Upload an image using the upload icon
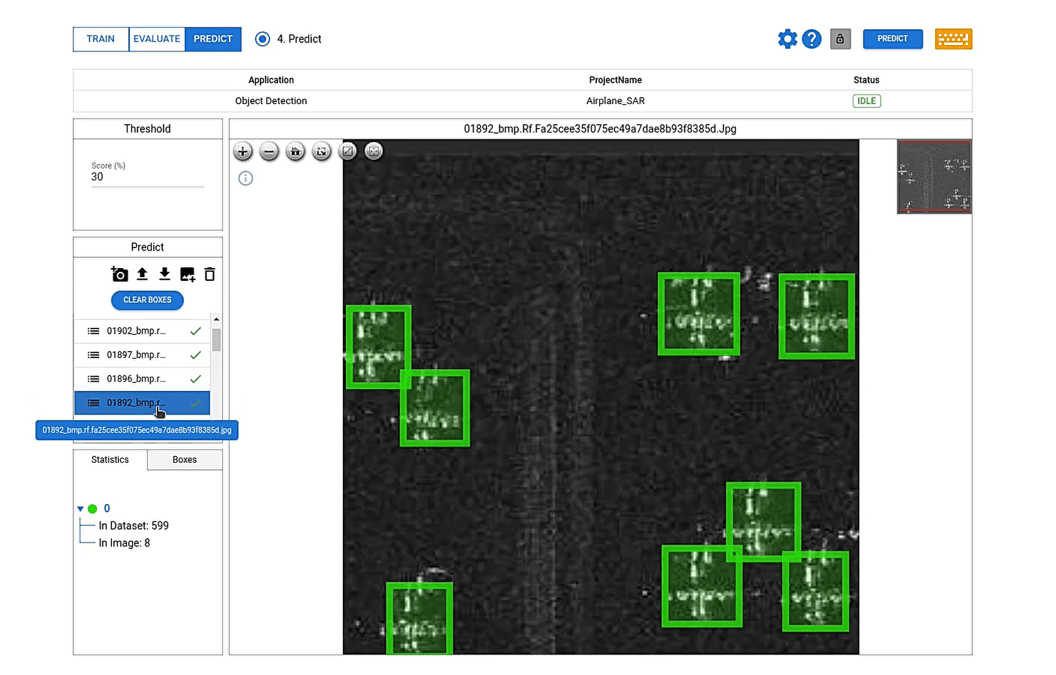The width and height of the screenshot is (1056, 675). [x=142, y=273]
